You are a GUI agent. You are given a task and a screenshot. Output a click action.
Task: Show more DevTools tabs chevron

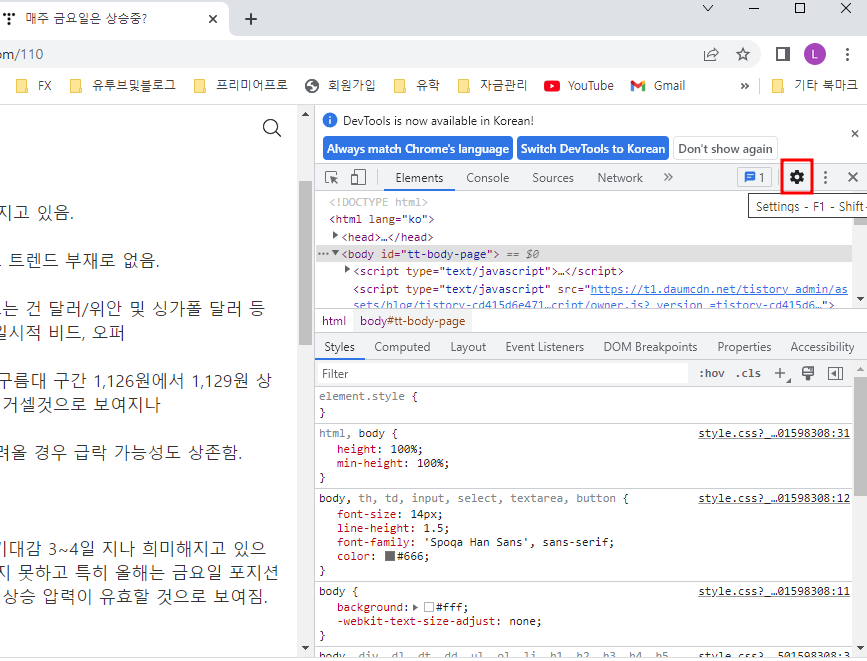click(668, 177)
